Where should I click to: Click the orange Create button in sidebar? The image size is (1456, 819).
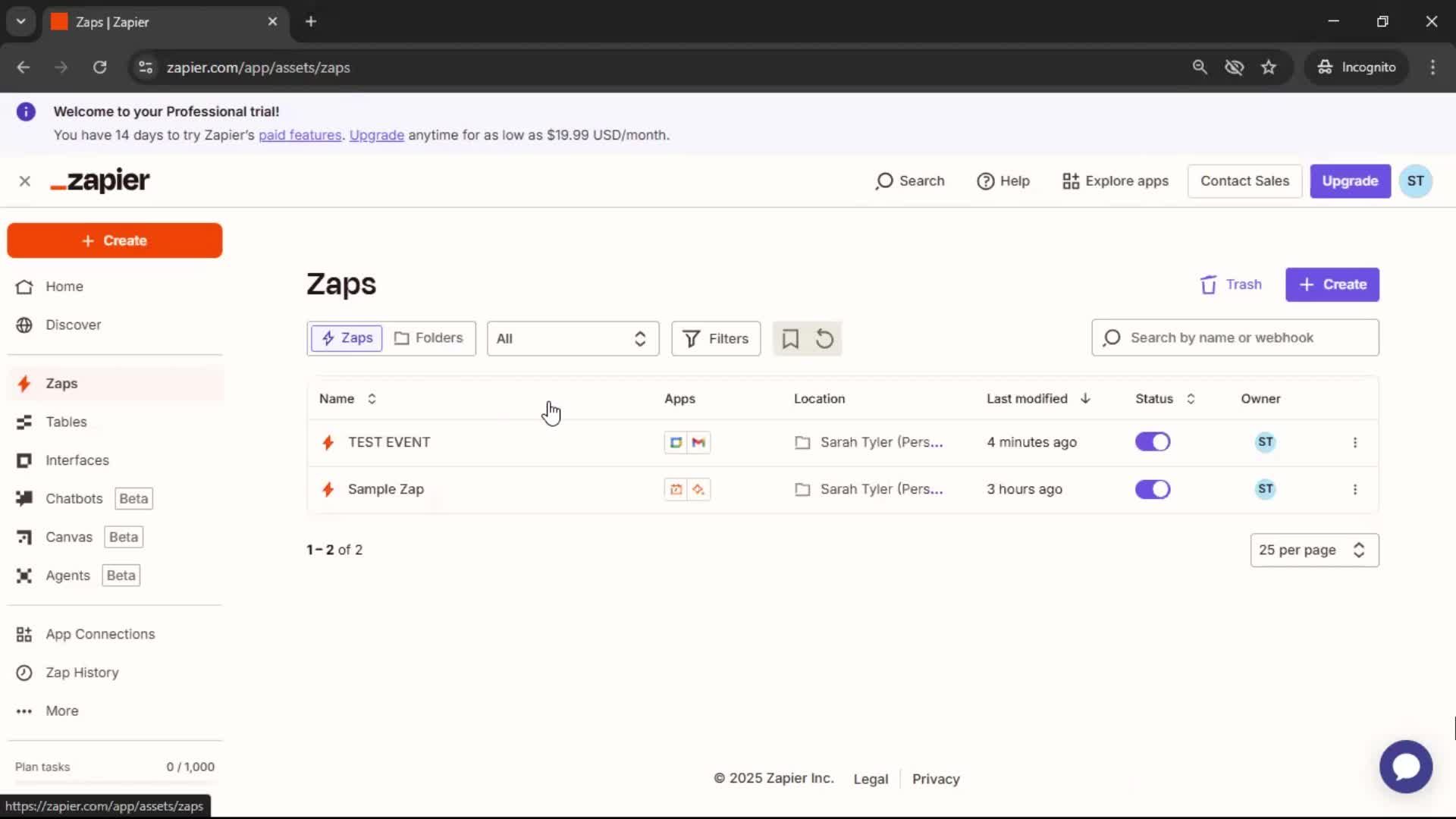coord(115,240)
